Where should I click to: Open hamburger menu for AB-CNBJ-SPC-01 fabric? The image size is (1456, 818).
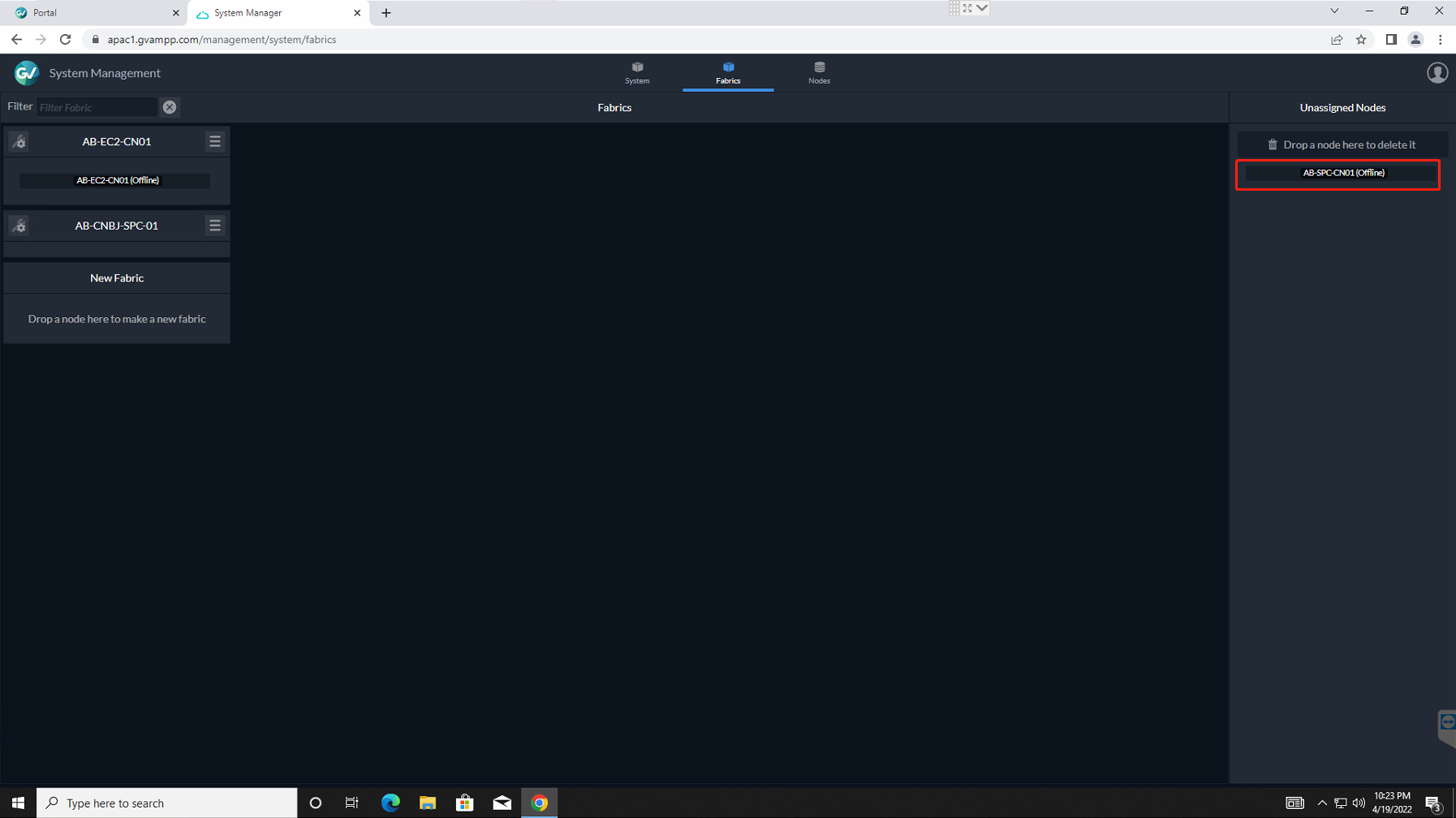click(x=215, y=226)
